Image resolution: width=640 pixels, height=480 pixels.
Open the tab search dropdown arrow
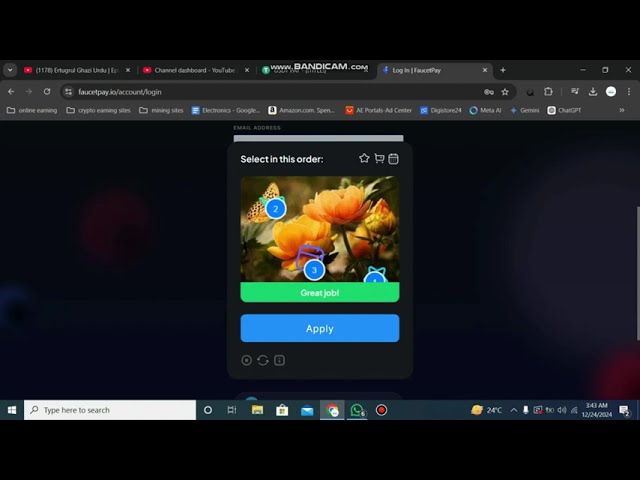tap(10, 70)
